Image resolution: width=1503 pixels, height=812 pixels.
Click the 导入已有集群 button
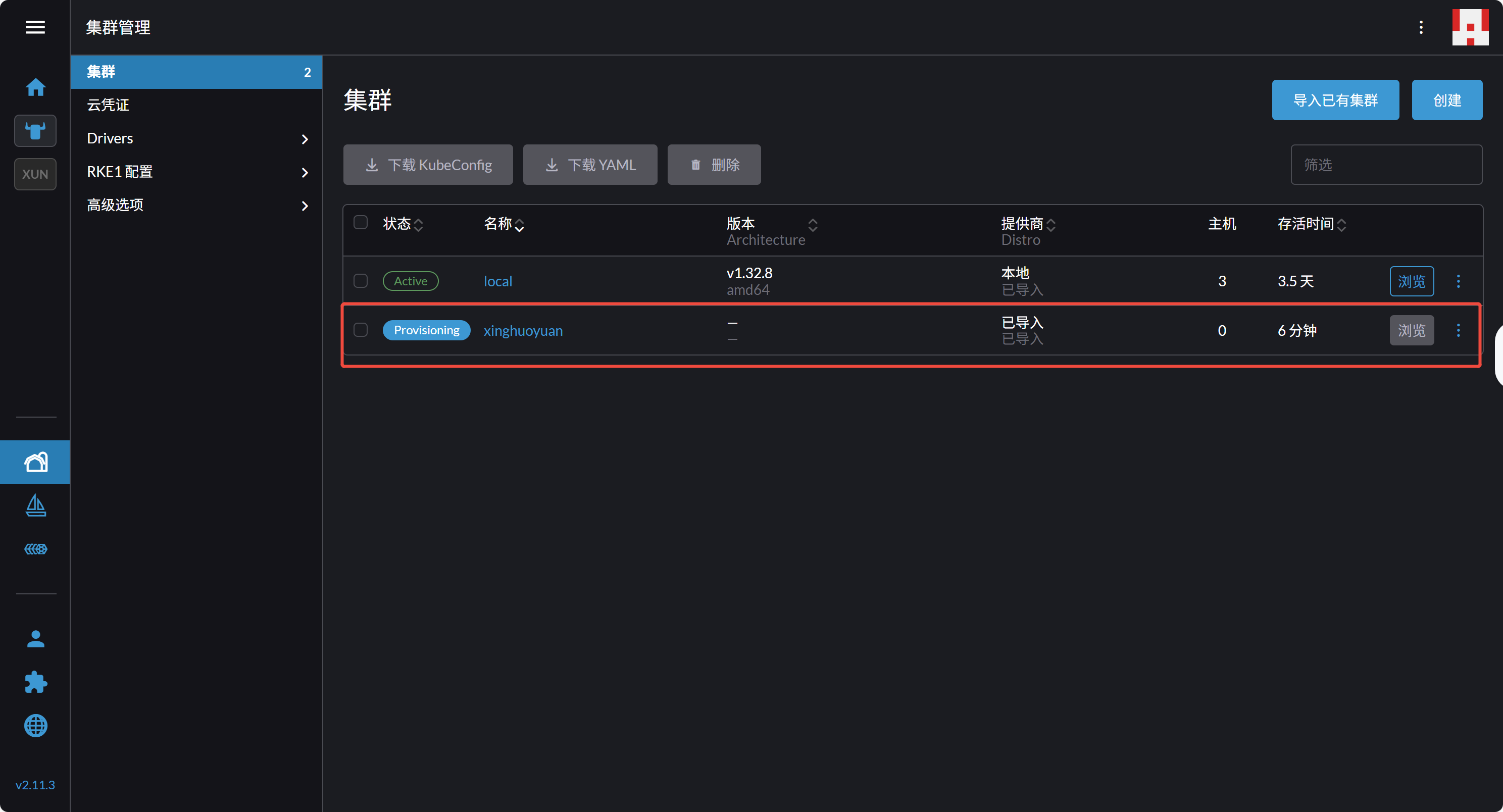point(1335,100)
